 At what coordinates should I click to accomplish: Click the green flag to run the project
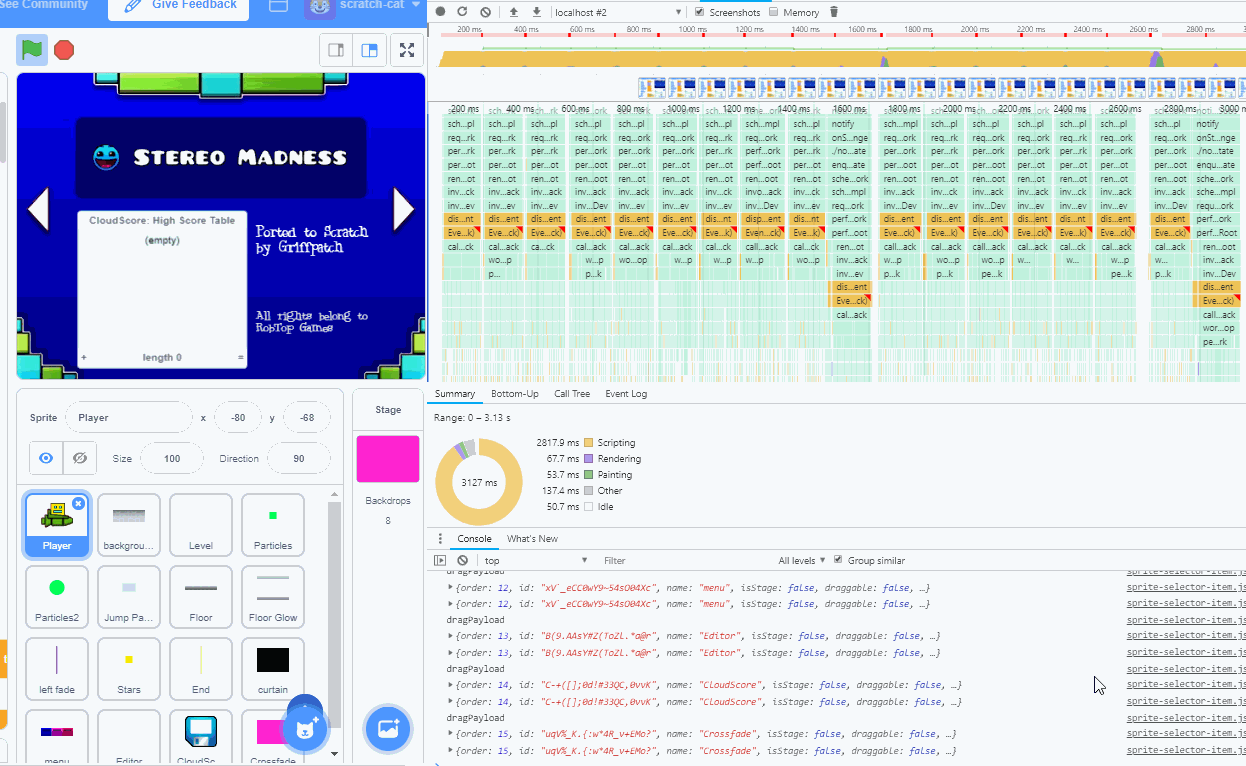32,47
